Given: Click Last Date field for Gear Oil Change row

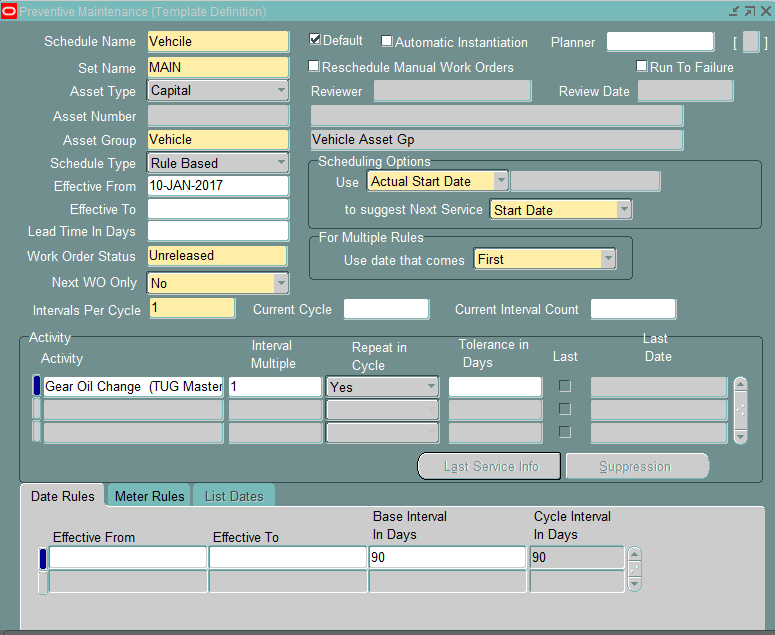Looking at the screenshot, I should click(659, 386).
